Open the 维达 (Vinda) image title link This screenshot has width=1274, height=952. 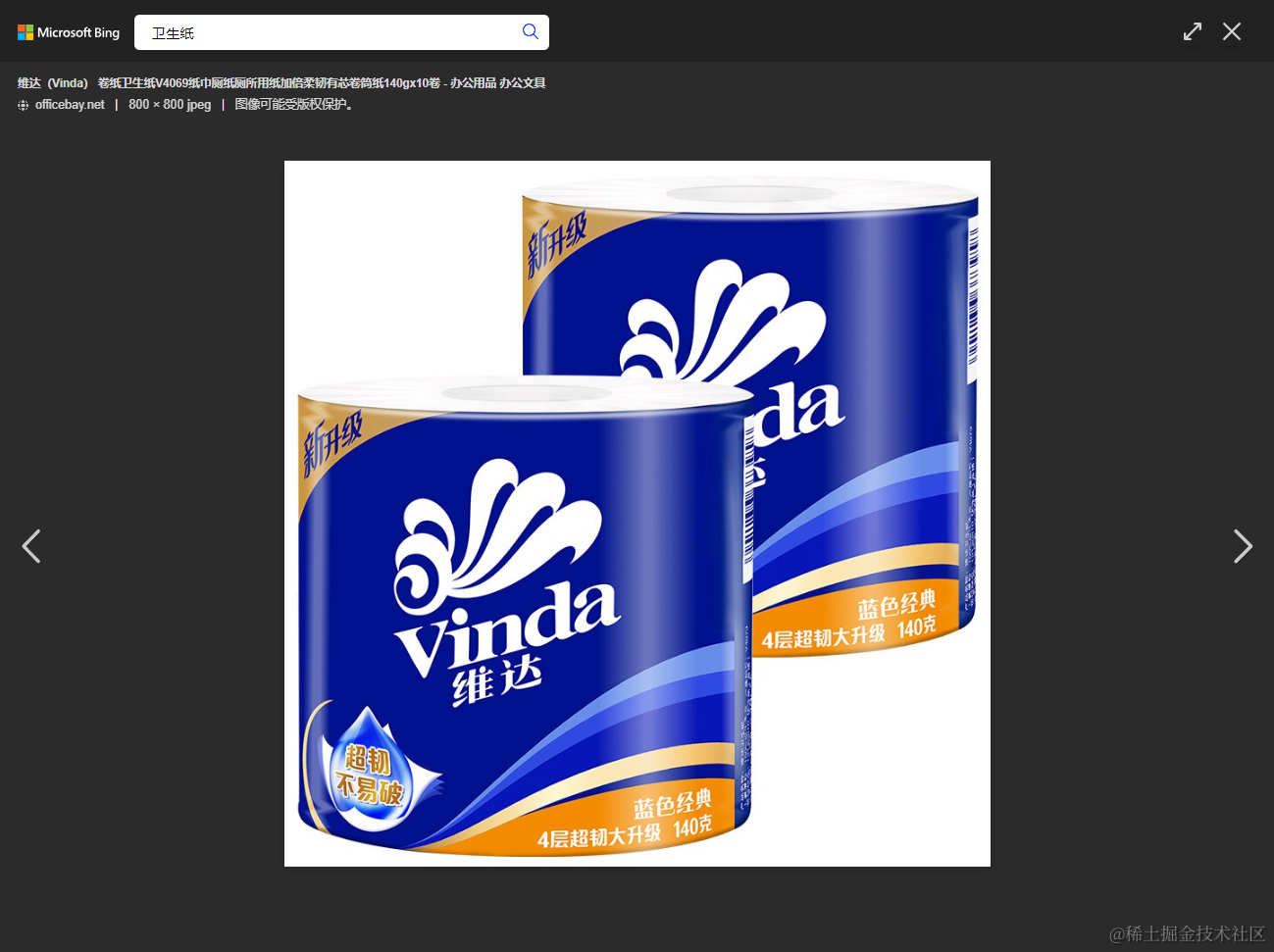(281, 83)
